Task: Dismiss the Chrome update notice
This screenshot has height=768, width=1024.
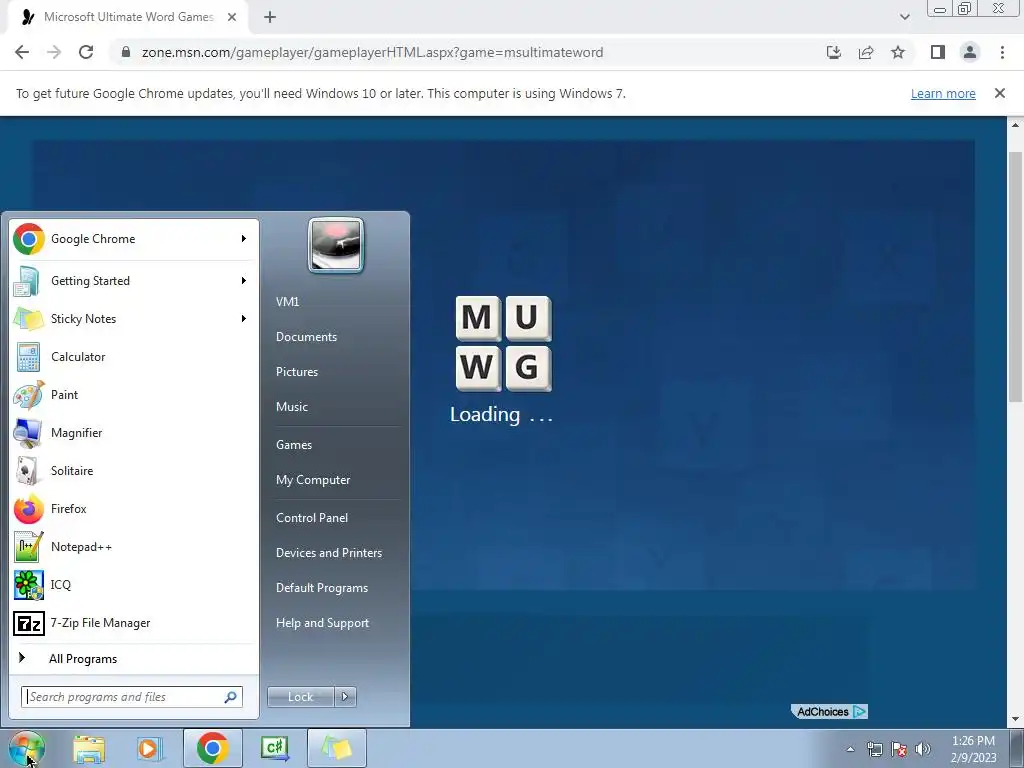Action: (x=1000, y=93)
